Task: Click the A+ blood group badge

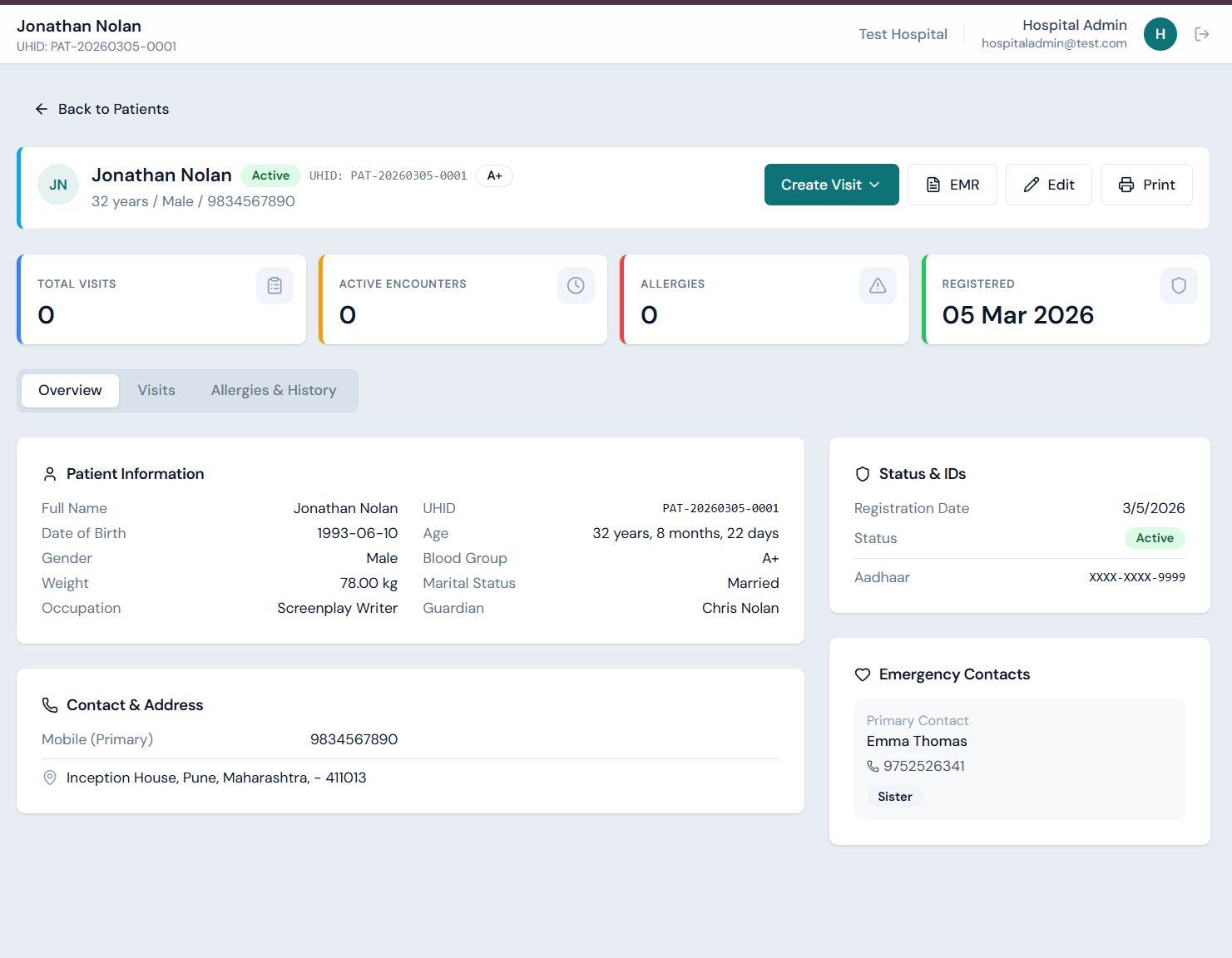Action: pyautogui.click(x=494, y=175)
